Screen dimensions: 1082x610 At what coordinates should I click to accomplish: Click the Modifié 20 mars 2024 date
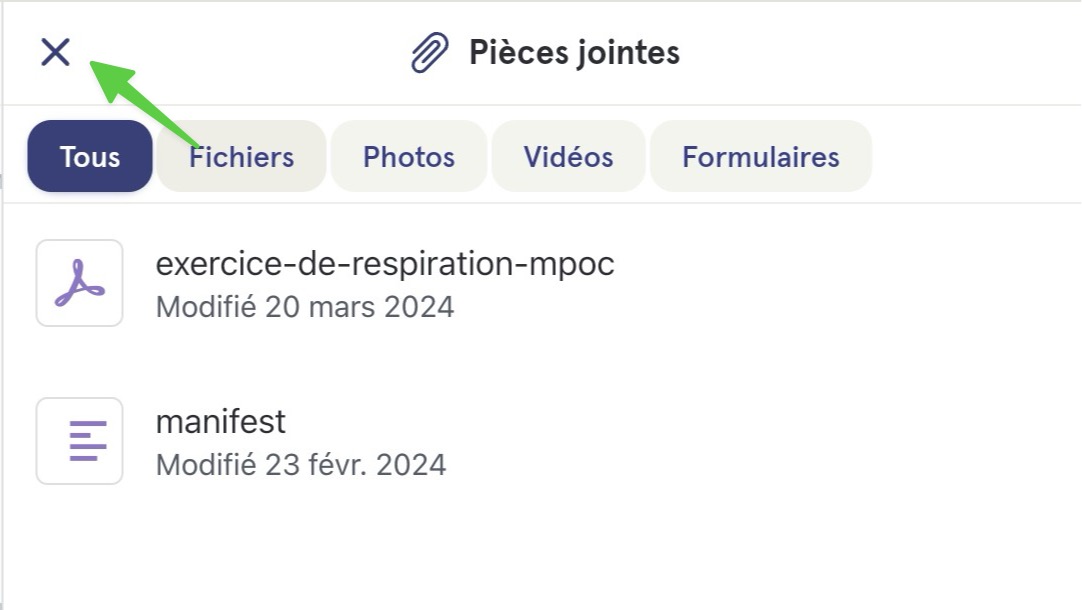[305, 307]
